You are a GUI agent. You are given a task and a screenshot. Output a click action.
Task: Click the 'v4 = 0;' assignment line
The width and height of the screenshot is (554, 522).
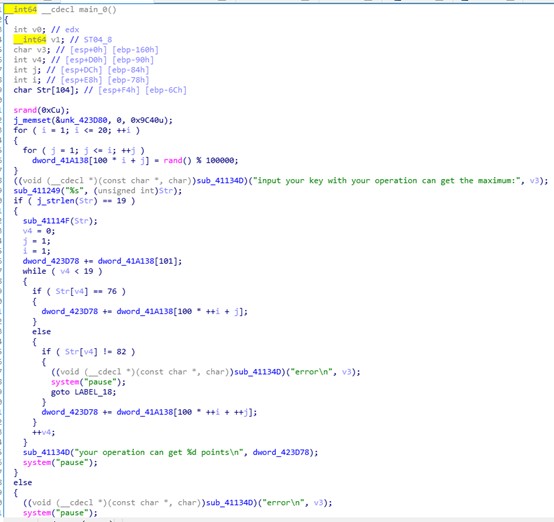[x=39, y=231]
